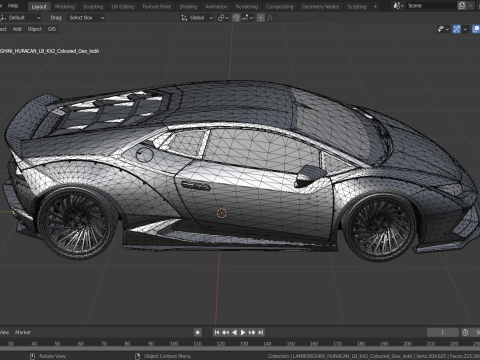Open the UV Editing workspace tab
This screenshot has height=360, width=480.
(122, 6)
